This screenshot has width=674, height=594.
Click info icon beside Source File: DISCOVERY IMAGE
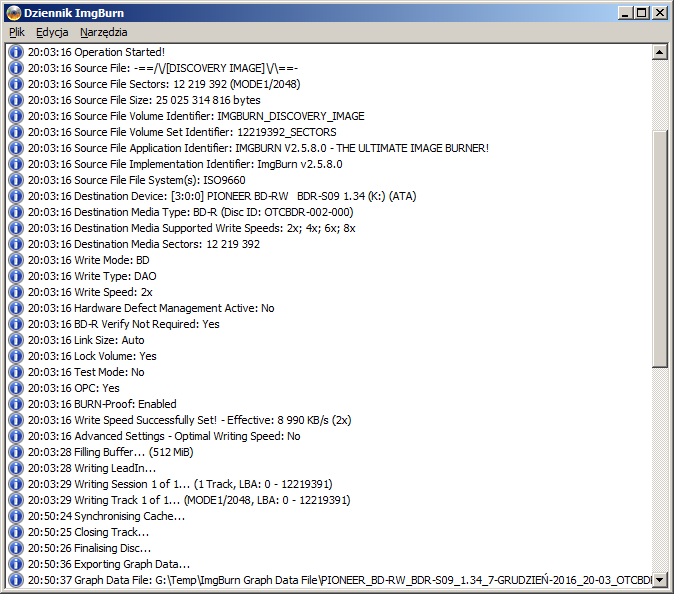pos(15,68)
